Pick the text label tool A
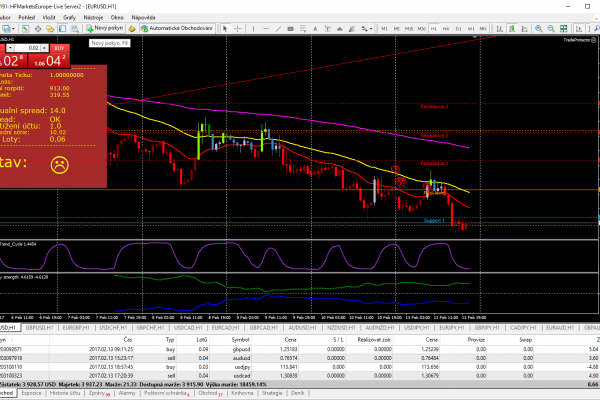 (x=315, y=29)
